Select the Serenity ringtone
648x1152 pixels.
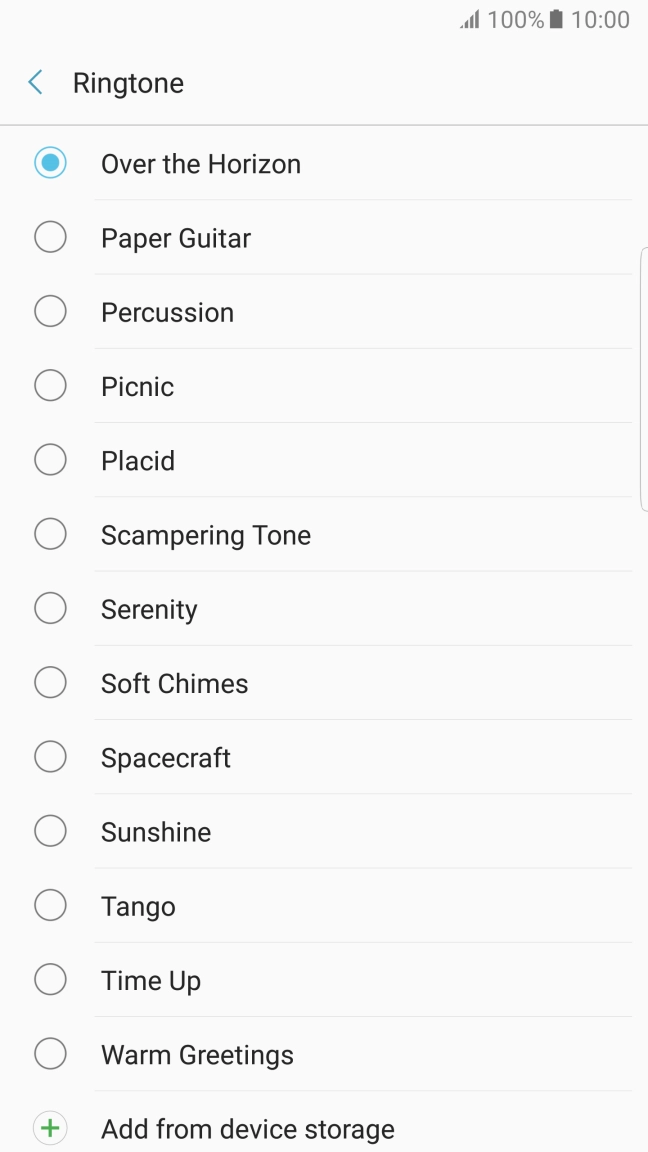coord(148,608)
